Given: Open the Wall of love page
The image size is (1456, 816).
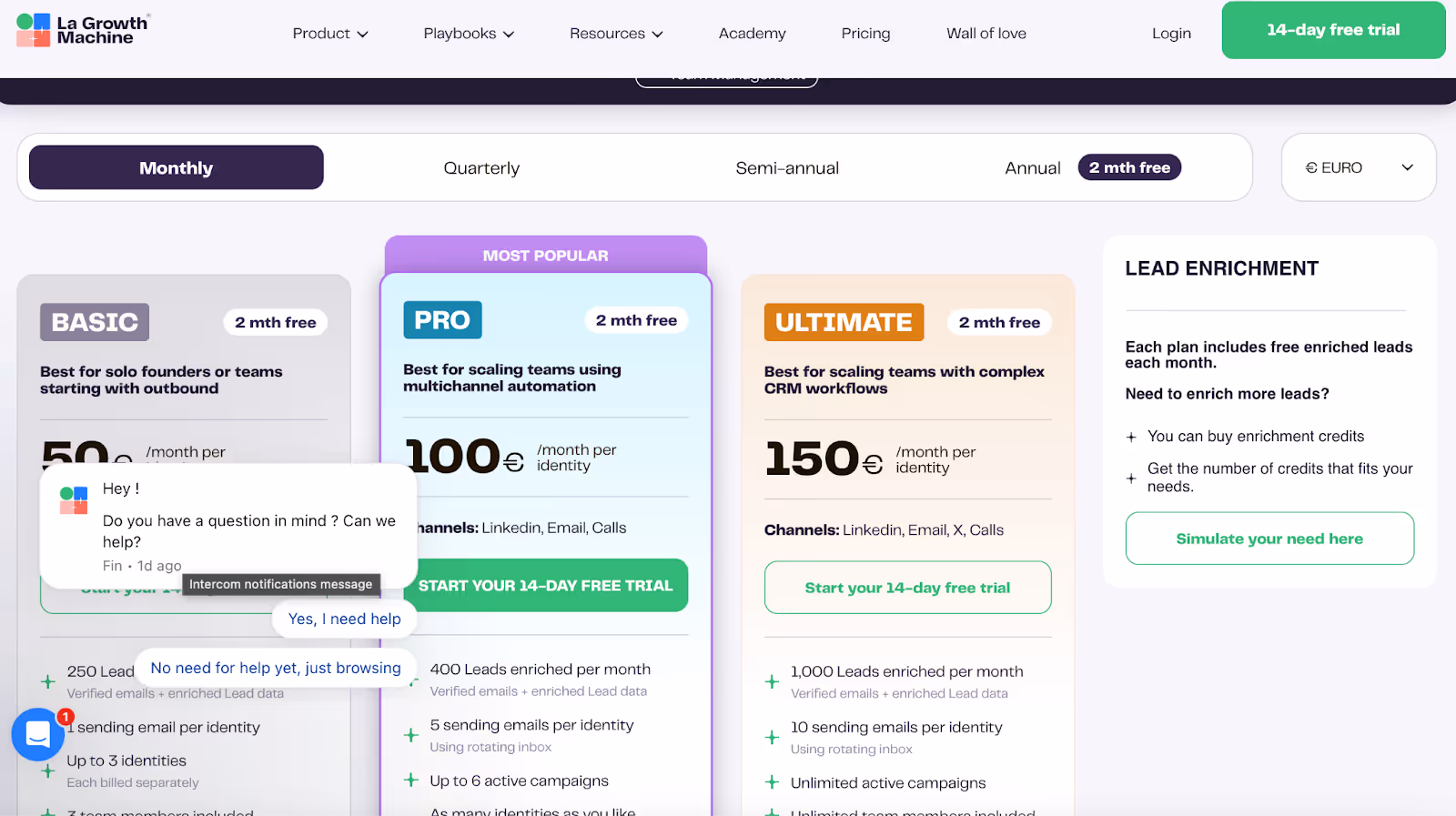Looking at the screenshot, I should 986,34.
